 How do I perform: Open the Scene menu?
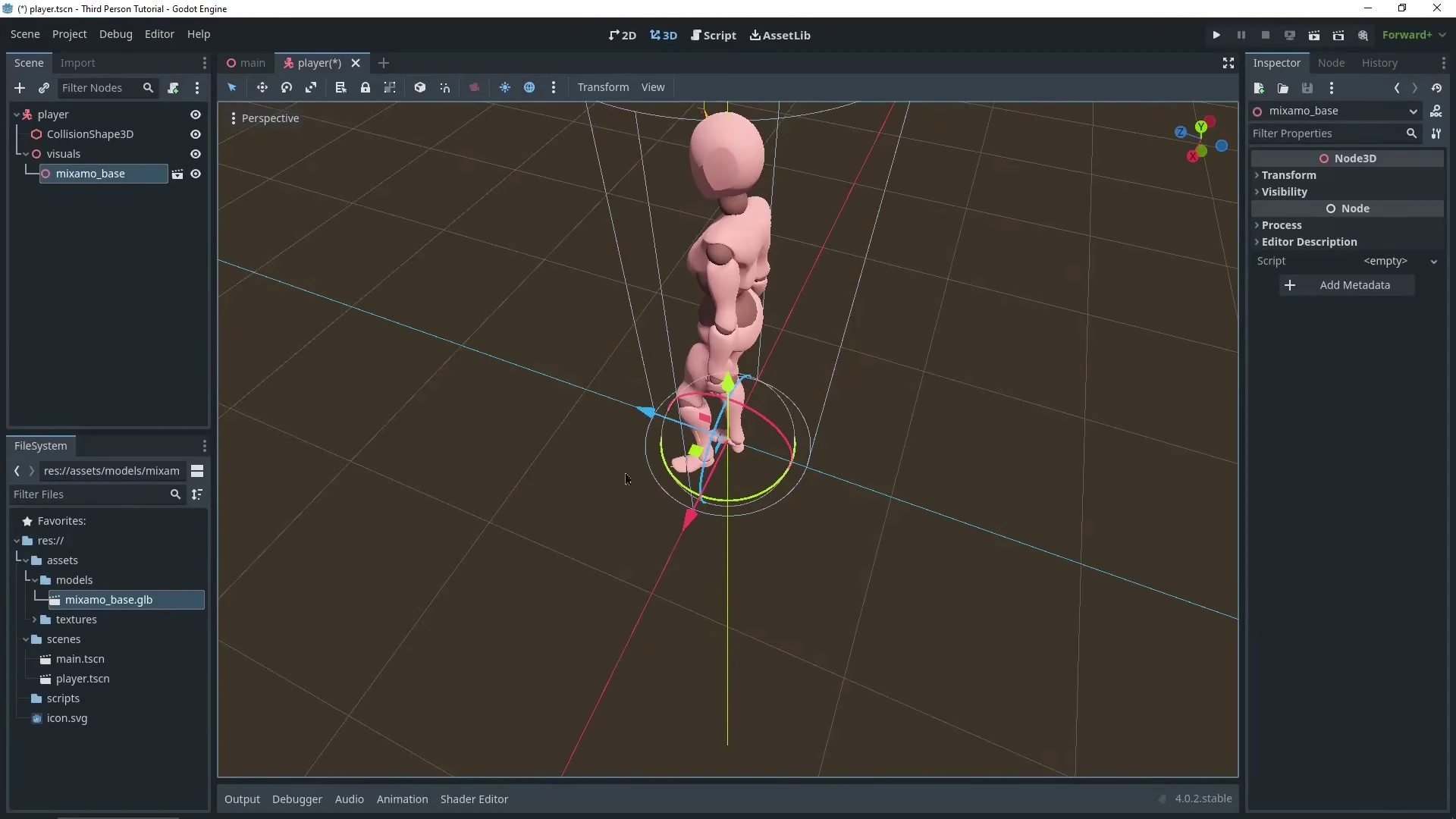25,34
